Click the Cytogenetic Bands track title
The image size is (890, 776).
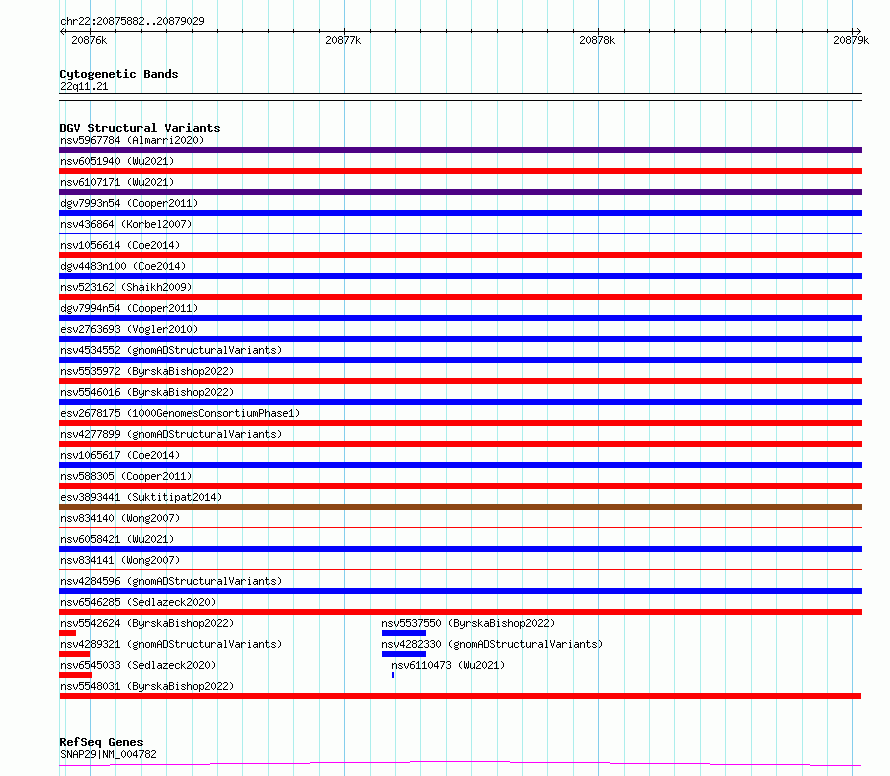tap(119, 74)
